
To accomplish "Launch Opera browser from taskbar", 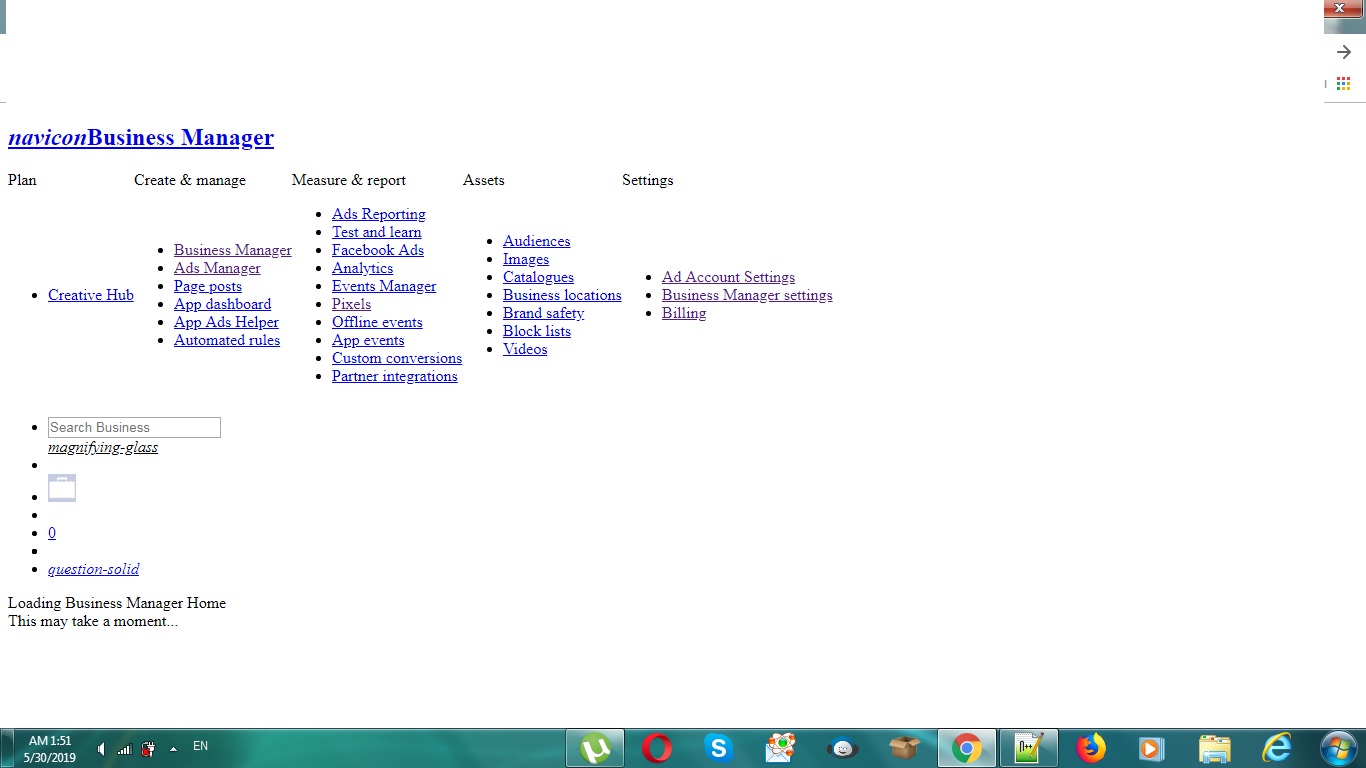I will tap(657, 748).
